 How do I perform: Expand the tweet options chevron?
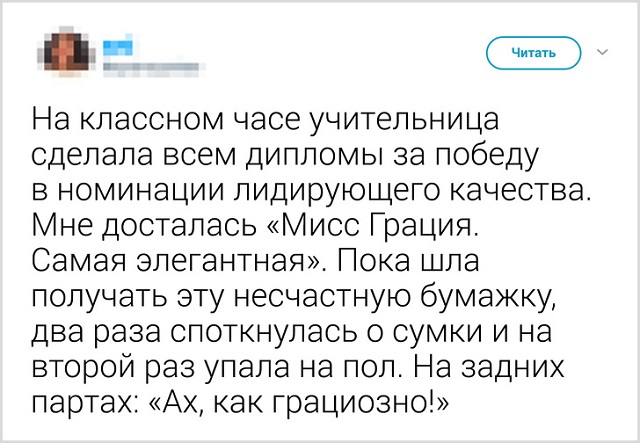tap(600, 48)
